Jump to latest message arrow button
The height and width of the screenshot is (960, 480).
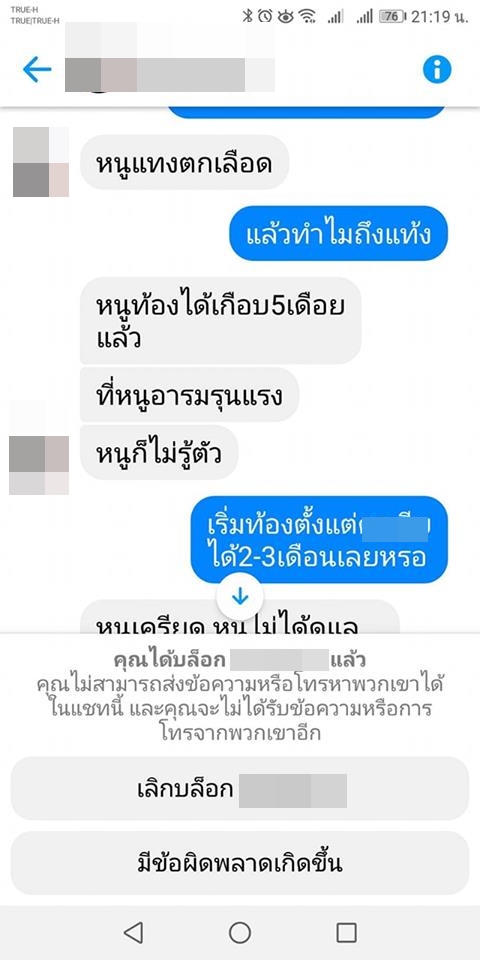(239, 596)
